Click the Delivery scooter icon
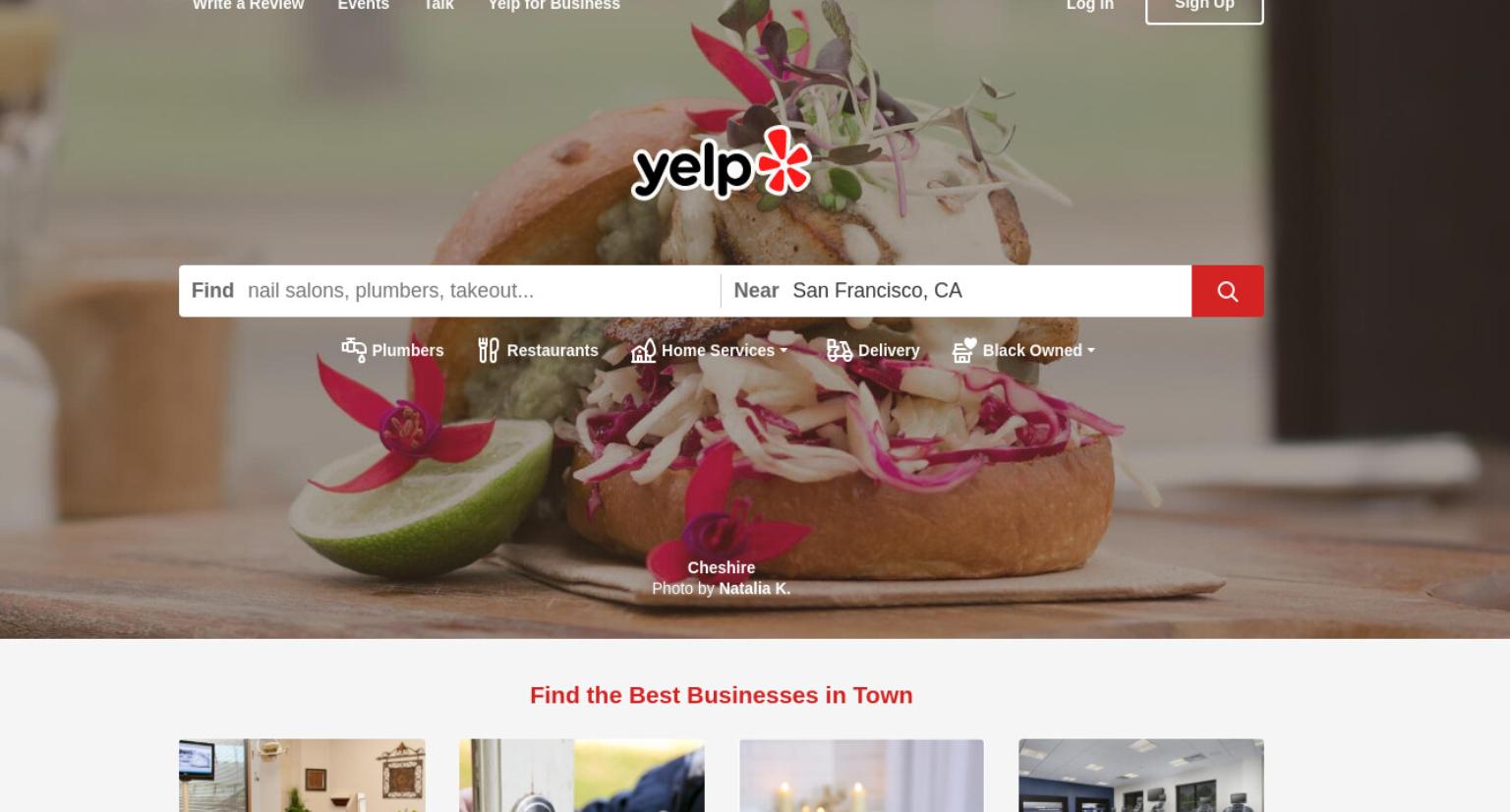This screenshot has height=812, width=1510. (x=839, y=350)
